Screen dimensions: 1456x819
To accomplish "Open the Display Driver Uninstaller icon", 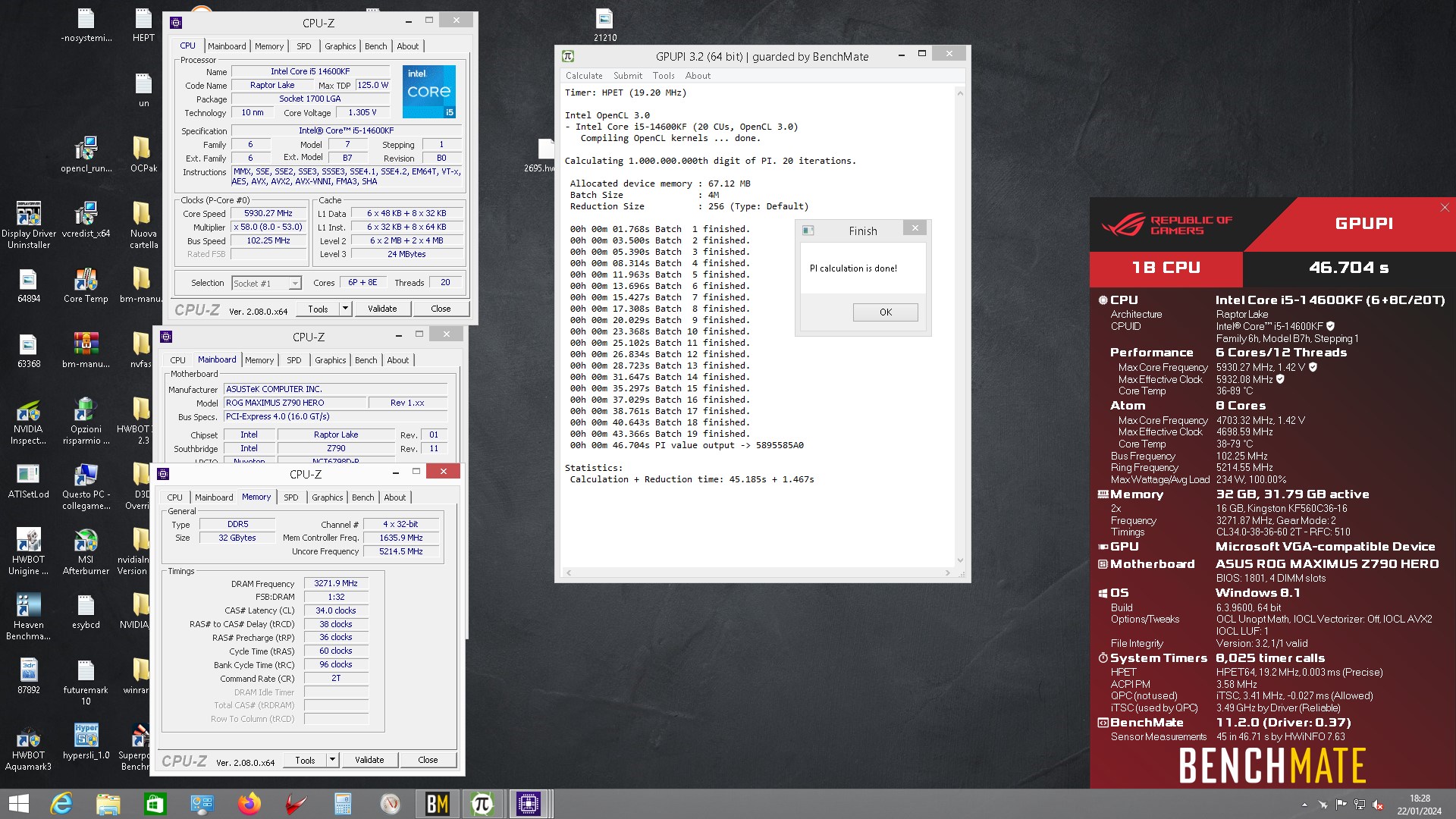I will coord(28,225).
